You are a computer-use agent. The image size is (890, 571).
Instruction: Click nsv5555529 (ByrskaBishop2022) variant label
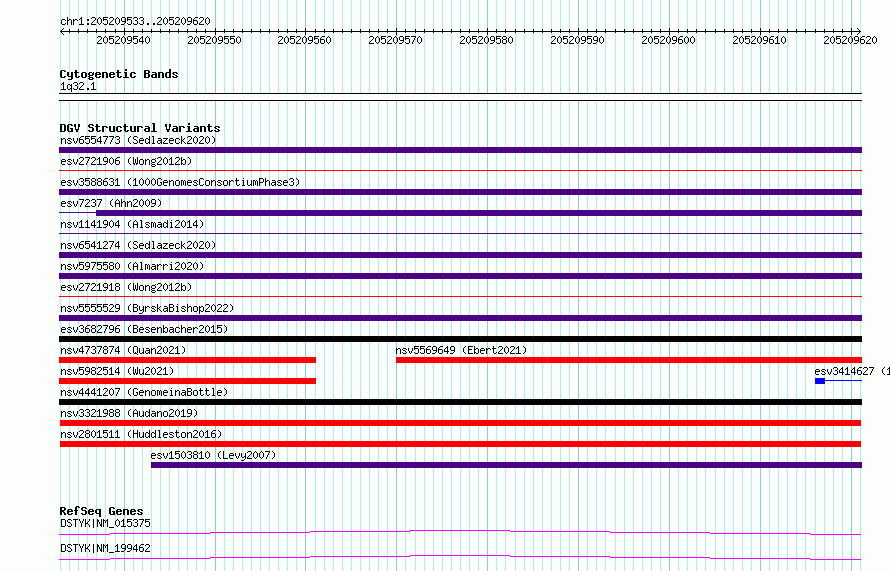(x=147, y=308)
